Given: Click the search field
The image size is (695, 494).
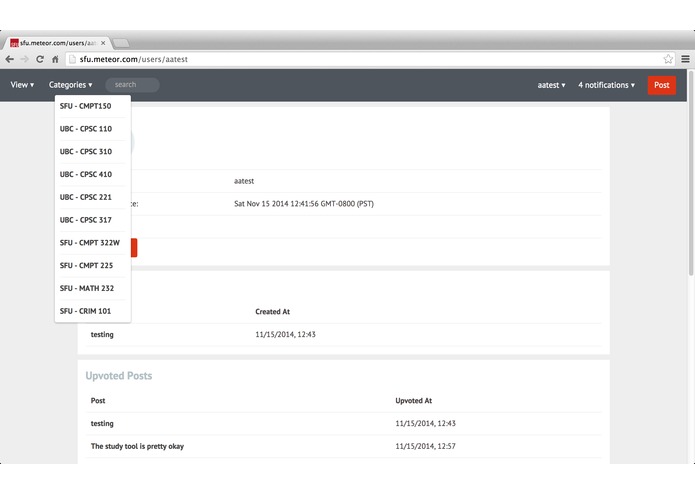Looking at the screenshot, I should [133, 85].
